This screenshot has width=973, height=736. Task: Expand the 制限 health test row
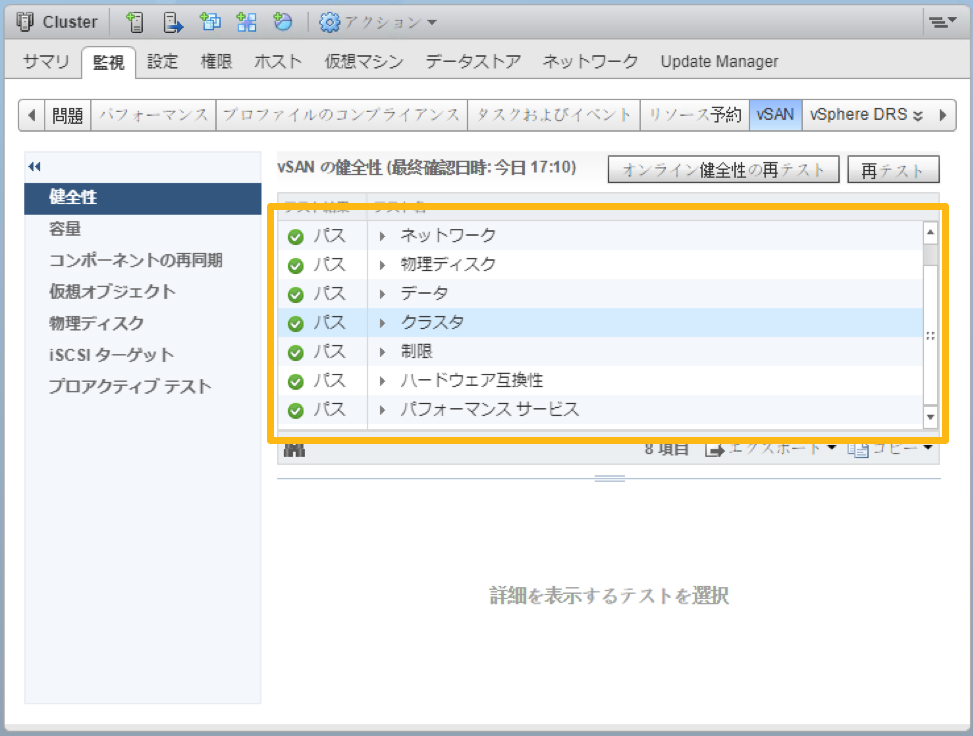[382, 352]
